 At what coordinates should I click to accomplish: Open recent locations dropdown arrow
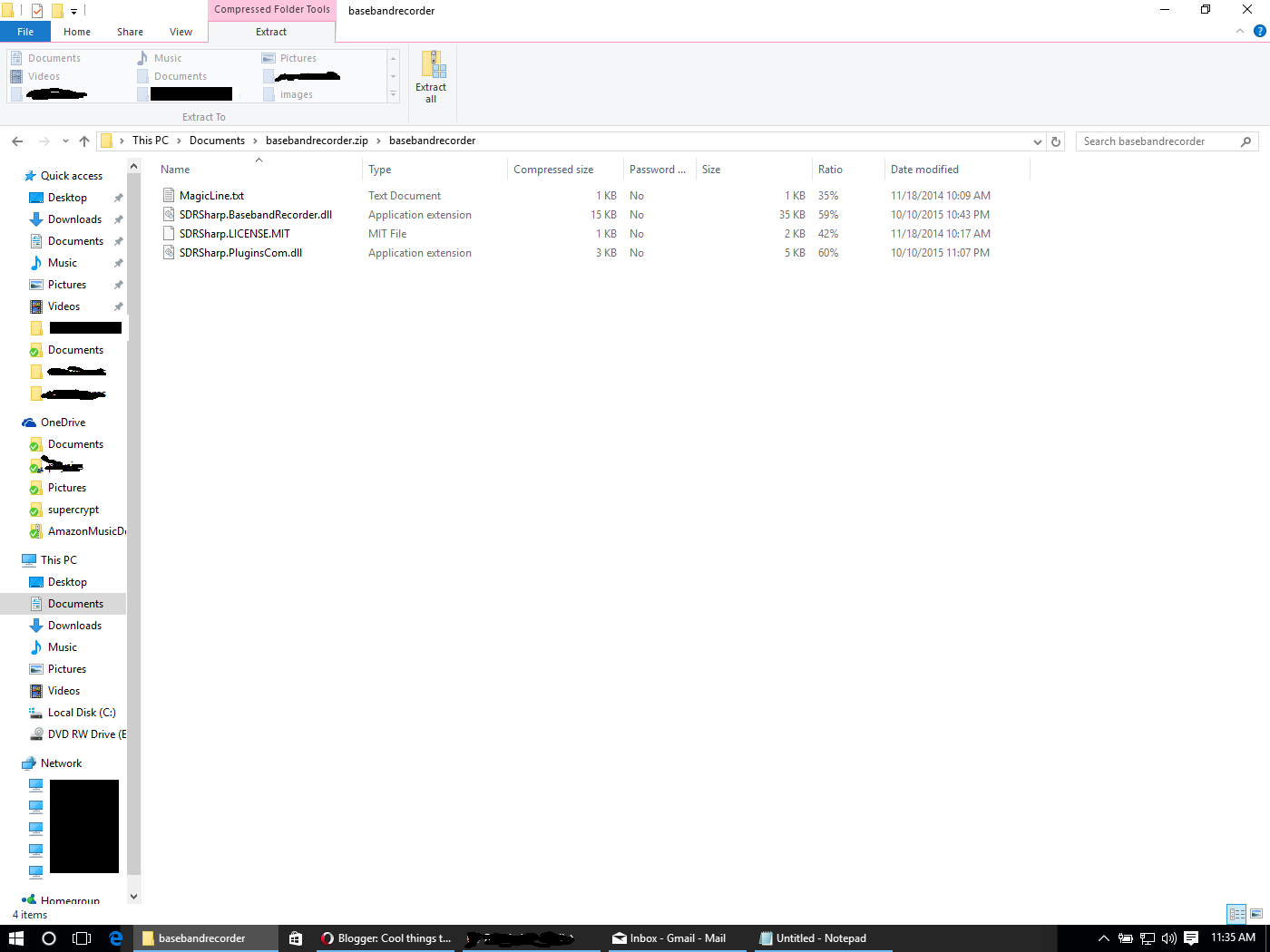click(65, 141)
